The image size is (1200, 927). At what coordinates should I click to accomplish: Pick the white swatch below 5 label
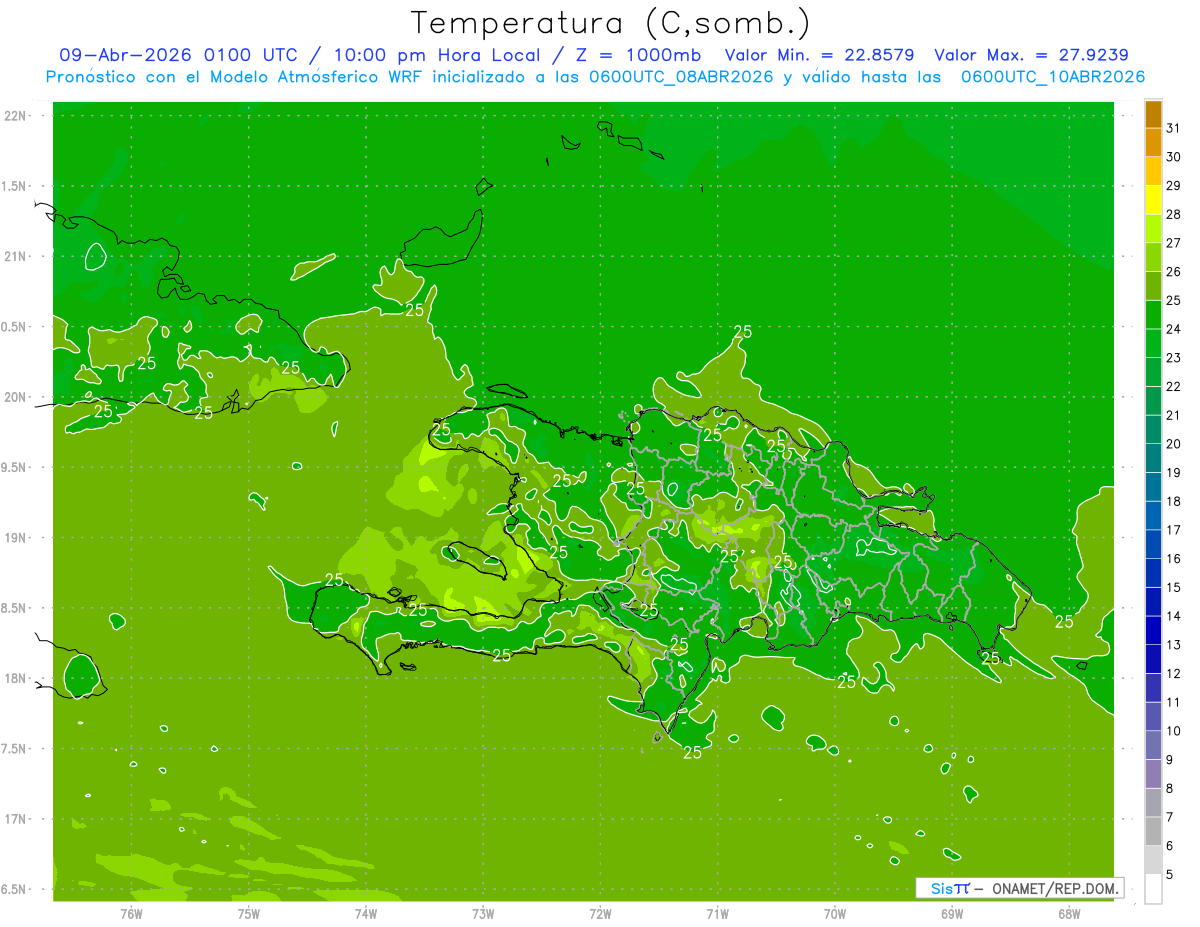tap(1153, 889)
